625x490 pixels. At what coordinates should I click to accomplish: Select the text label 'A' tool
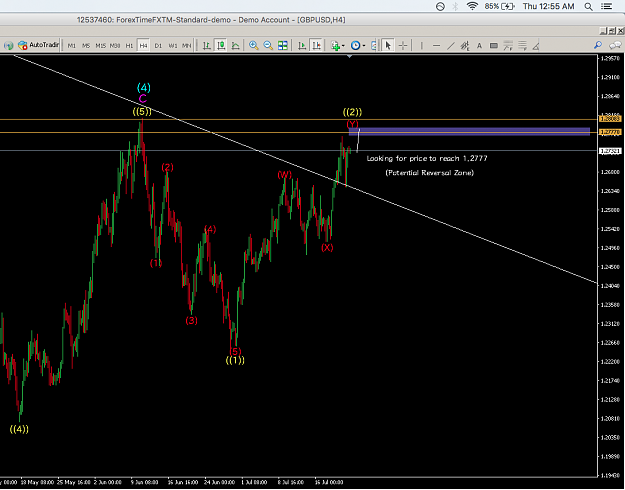click(x=480, y=46)
